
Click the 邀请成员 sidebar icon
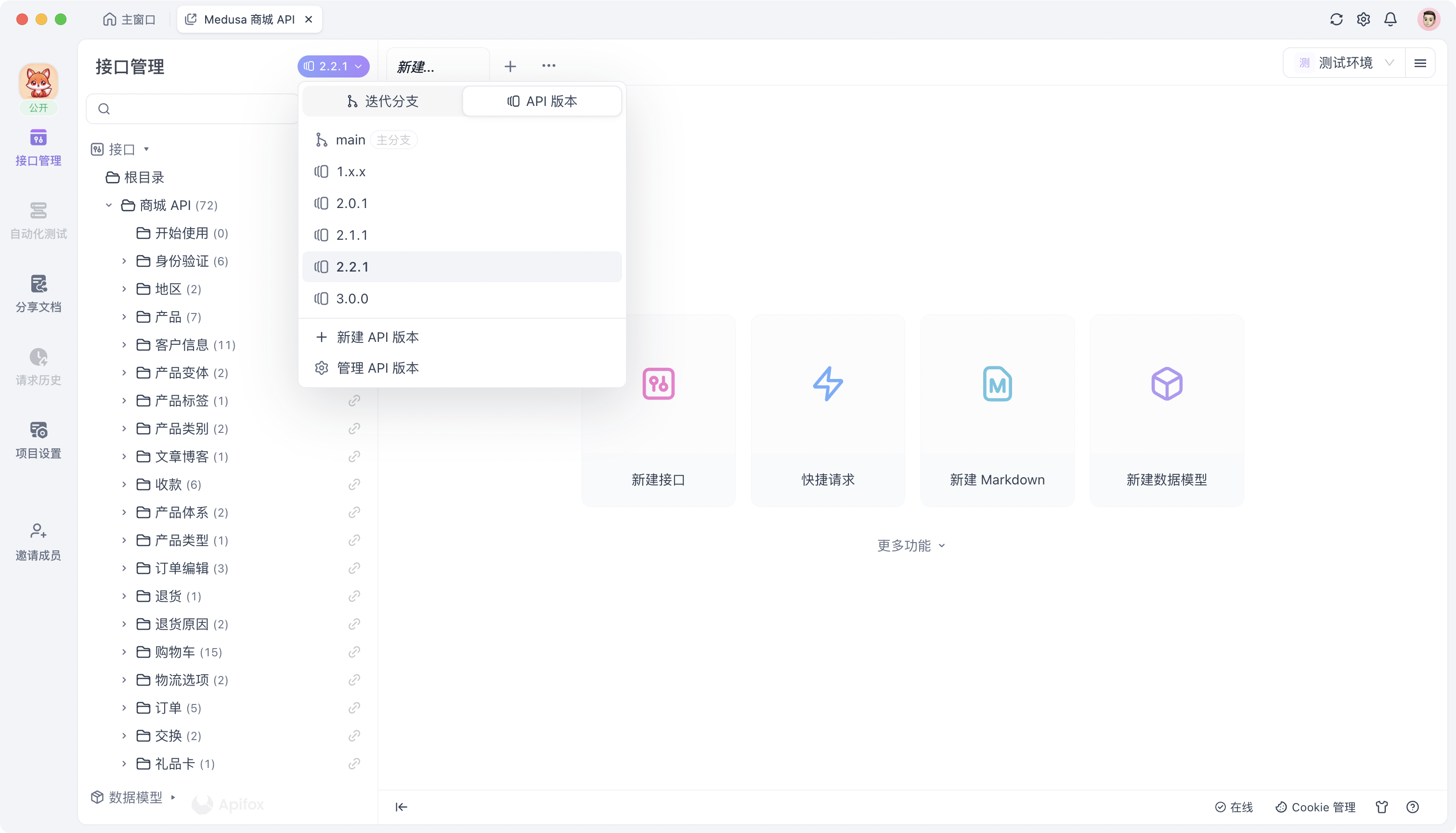(38, 541)
